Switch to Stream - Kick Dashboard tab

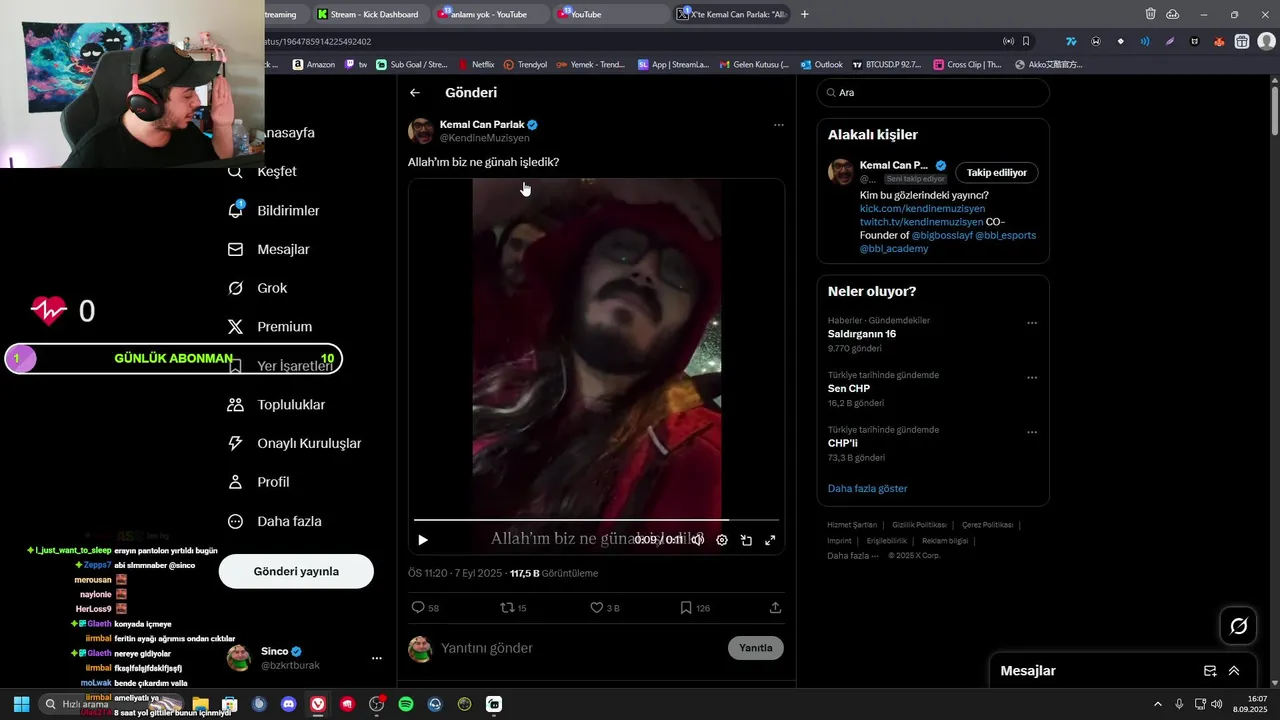[369, 14]
